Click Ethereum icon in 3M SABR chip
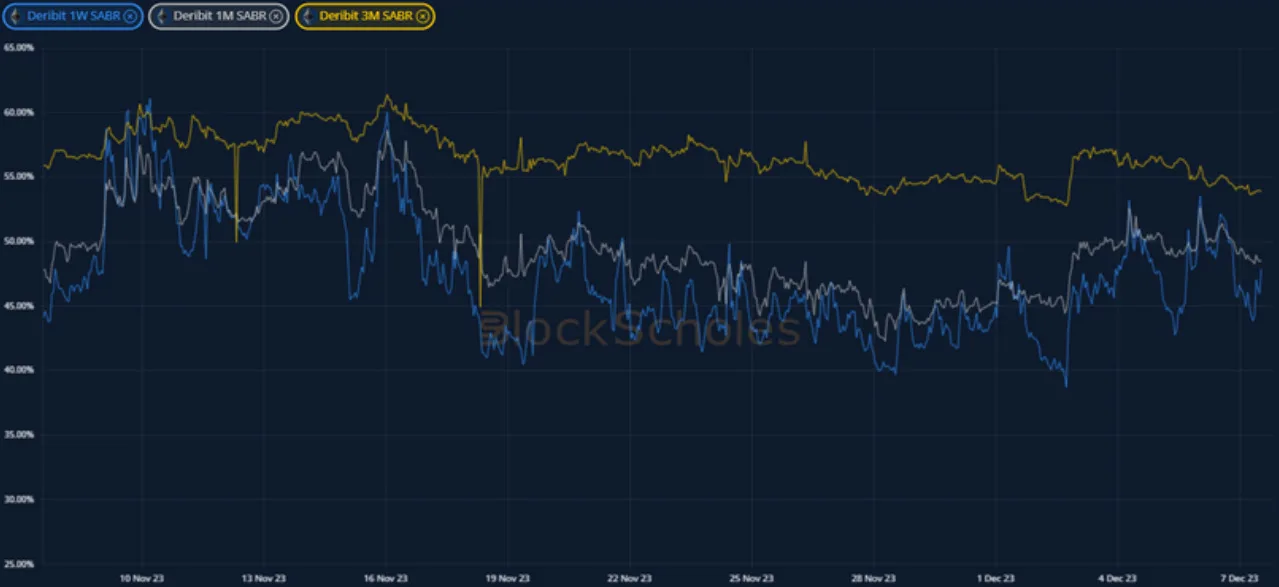Viewport: 1279px width, 587px height. pyautogui.click(x=308, y=16)
